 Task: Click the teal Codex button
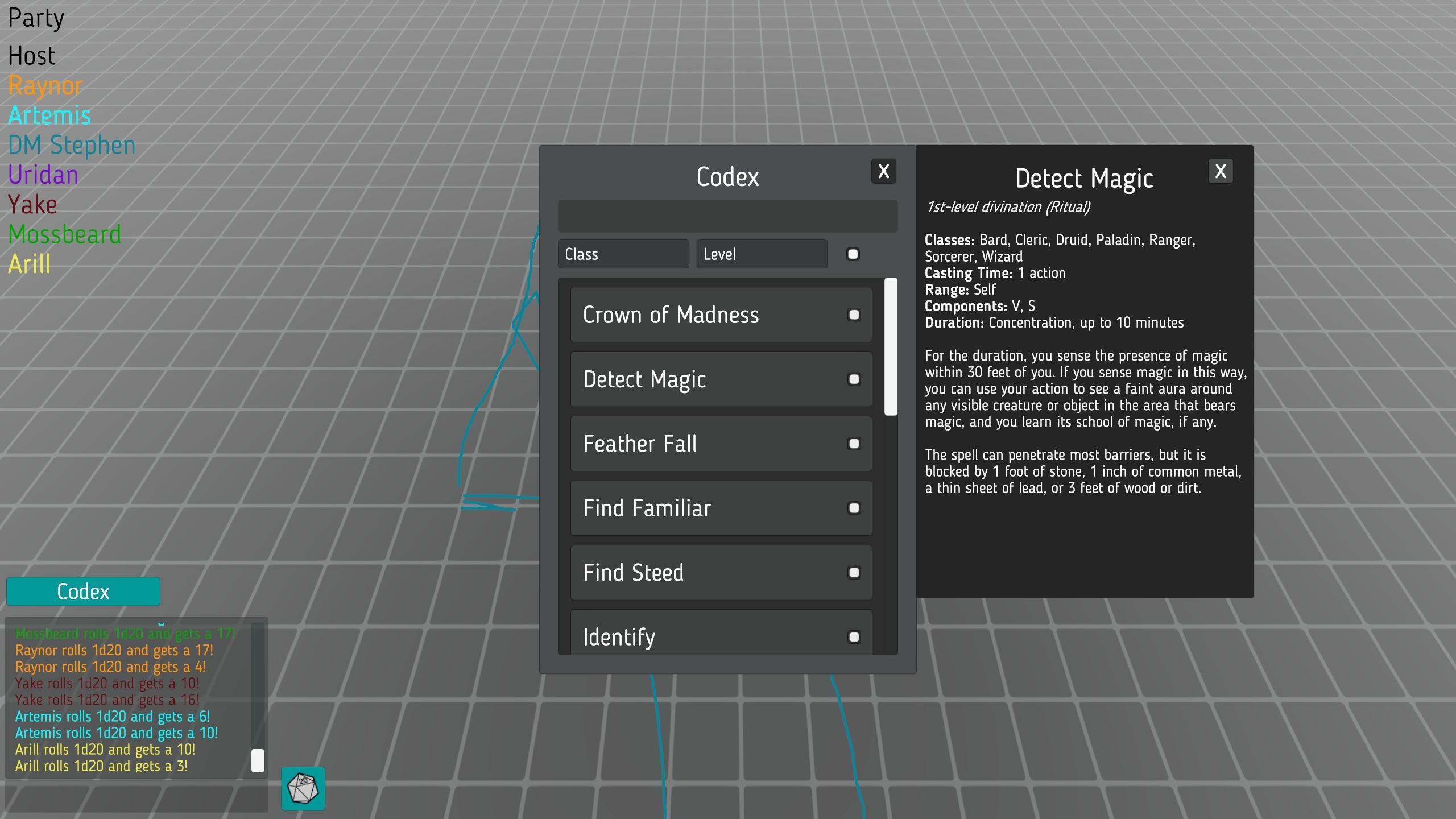click(83, 591)
